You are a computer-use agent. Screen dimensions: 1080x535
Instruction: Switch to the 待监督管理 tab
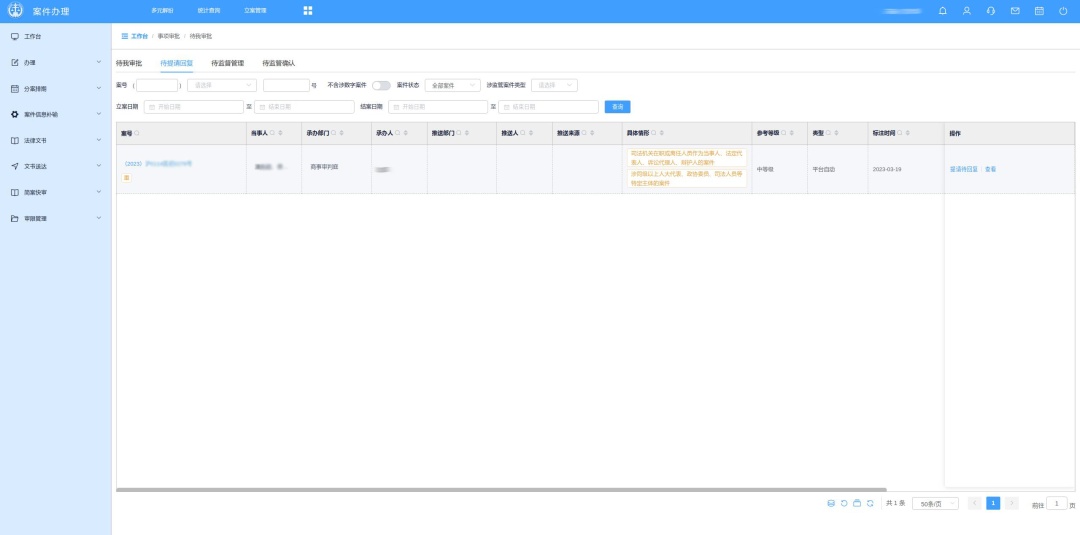click(x=227, y=63)
